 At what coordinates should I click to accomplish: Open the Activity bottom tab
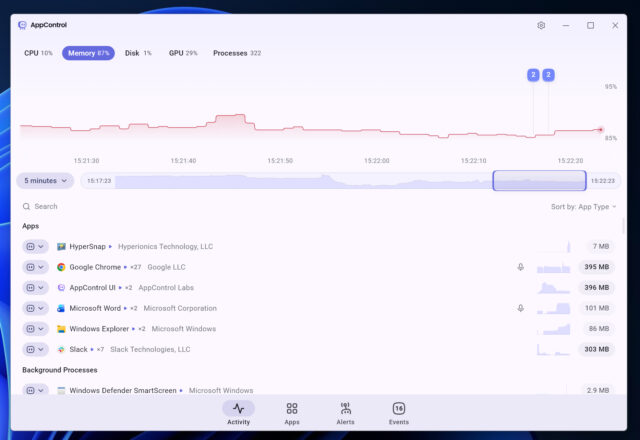239,413
